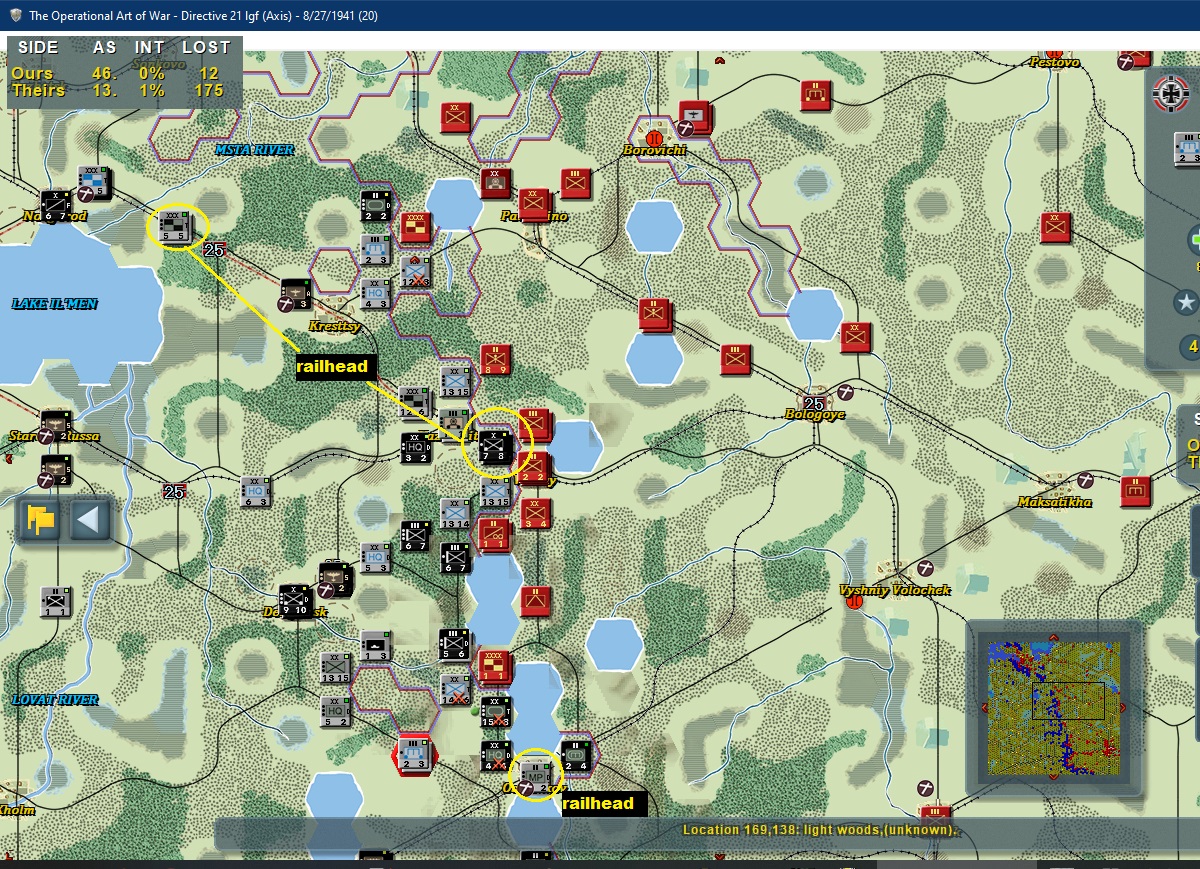Screen dimensions: 1200x869
Task: Select the air unit west of Krestsy
Action: [296, 294]
